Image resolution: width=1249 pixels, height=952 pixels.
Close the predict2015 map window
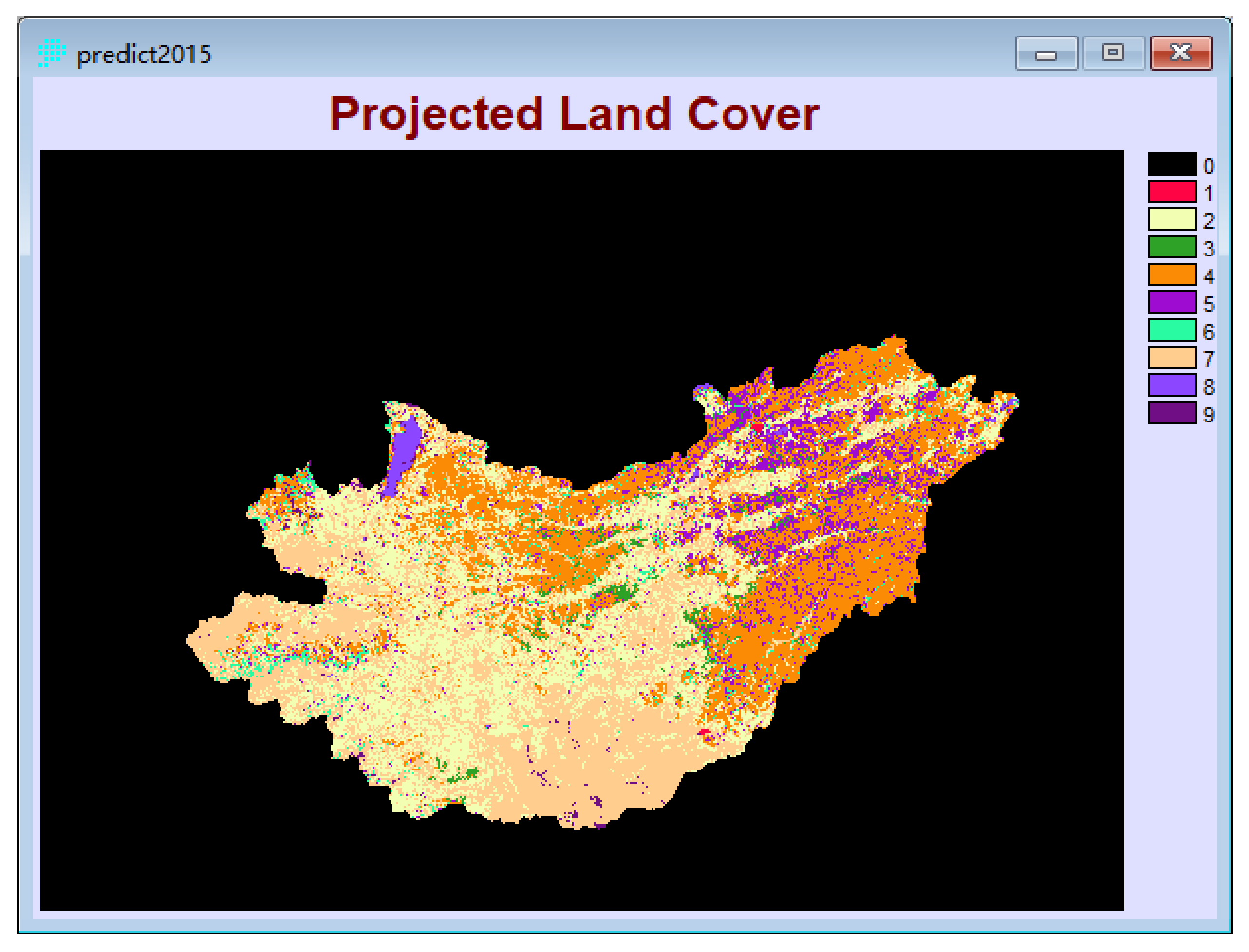[1180, 53]
